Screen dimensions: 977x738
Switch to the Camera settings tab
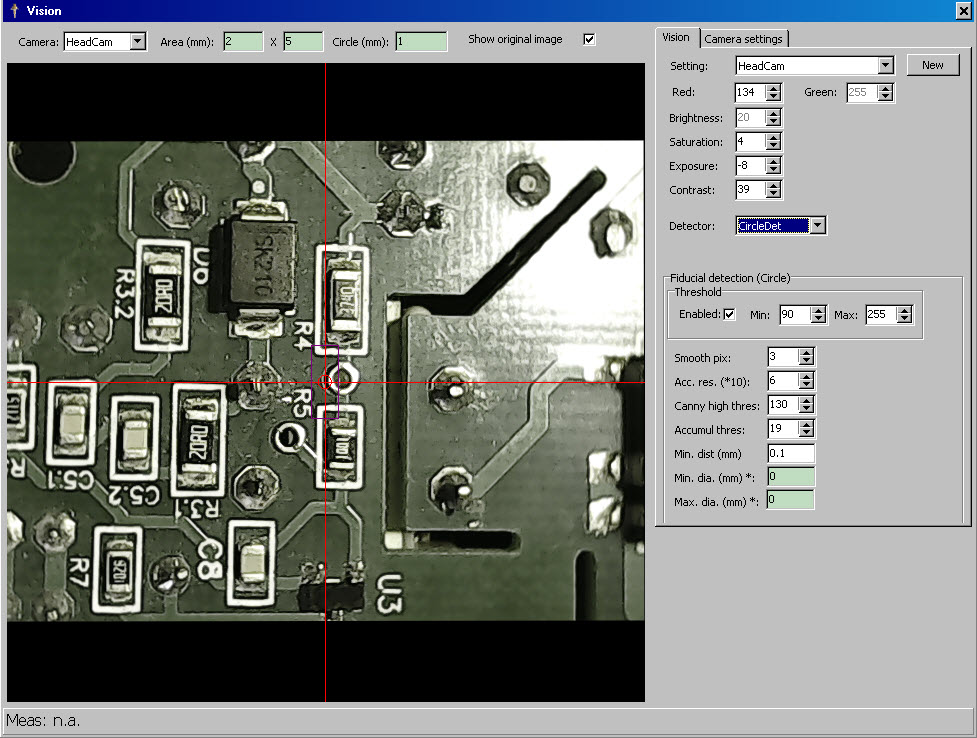pos(743,39)
